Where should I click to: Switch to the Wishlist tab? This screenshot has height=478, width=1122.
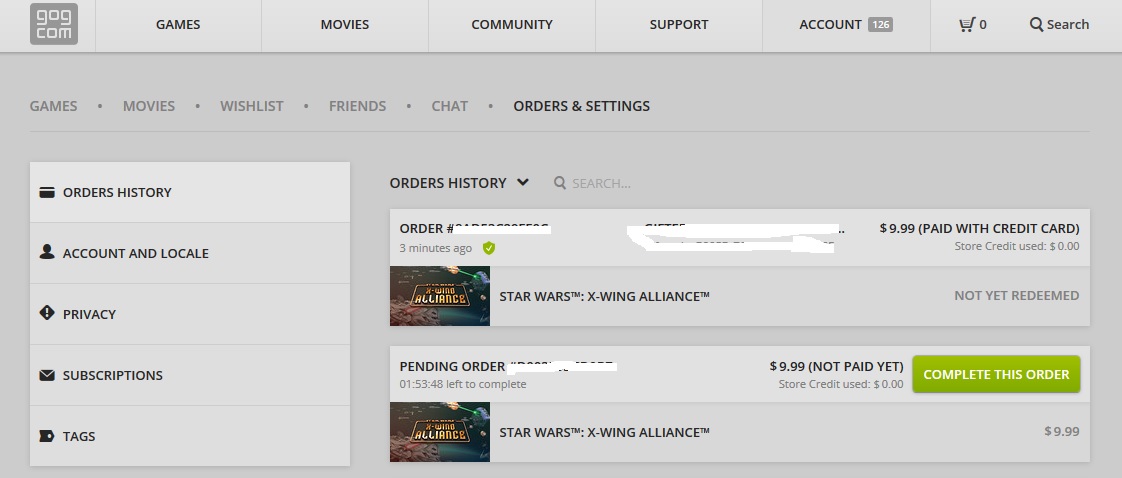coord(252,106)
